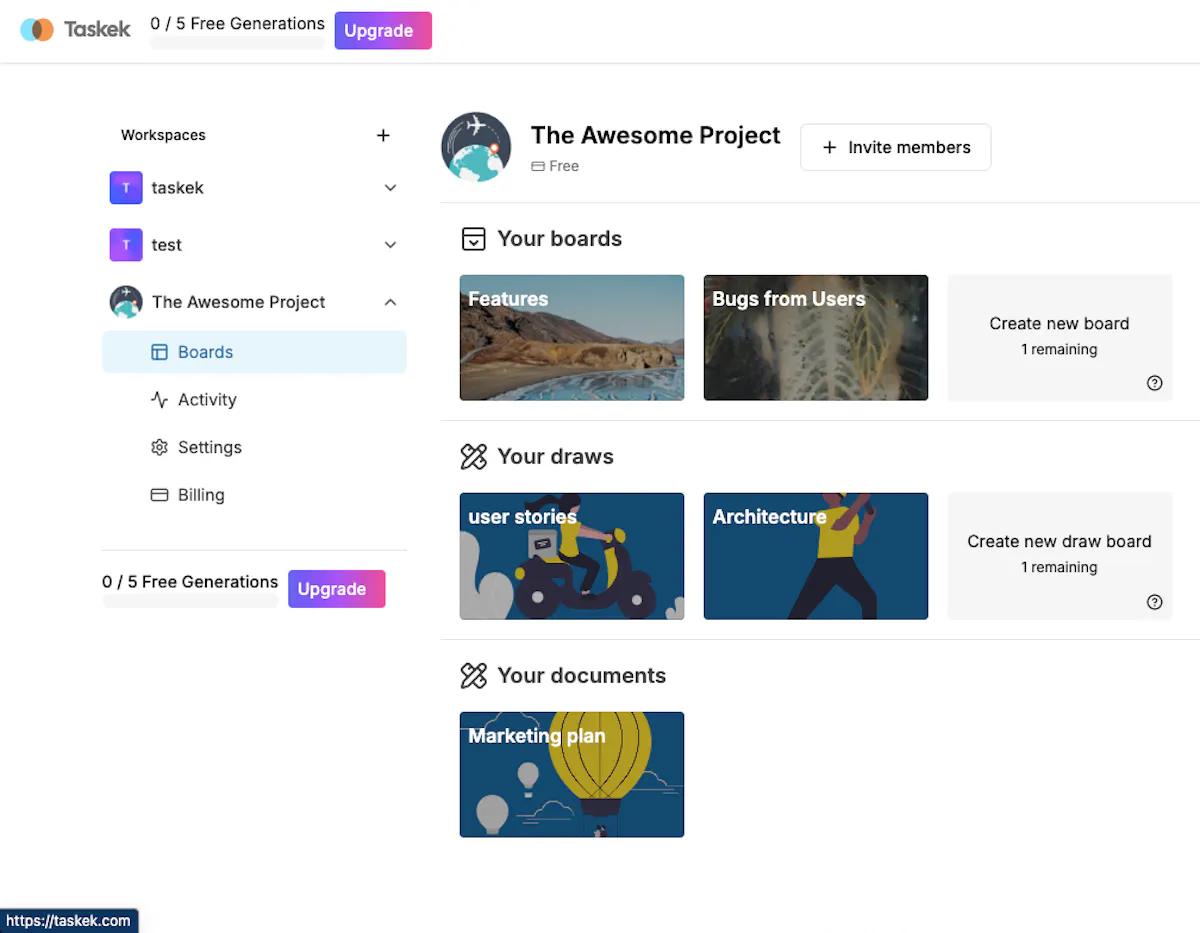This screenshot has height=933, width=1200.
Task: Click the Invite members button
Action: tap(896, 147)
